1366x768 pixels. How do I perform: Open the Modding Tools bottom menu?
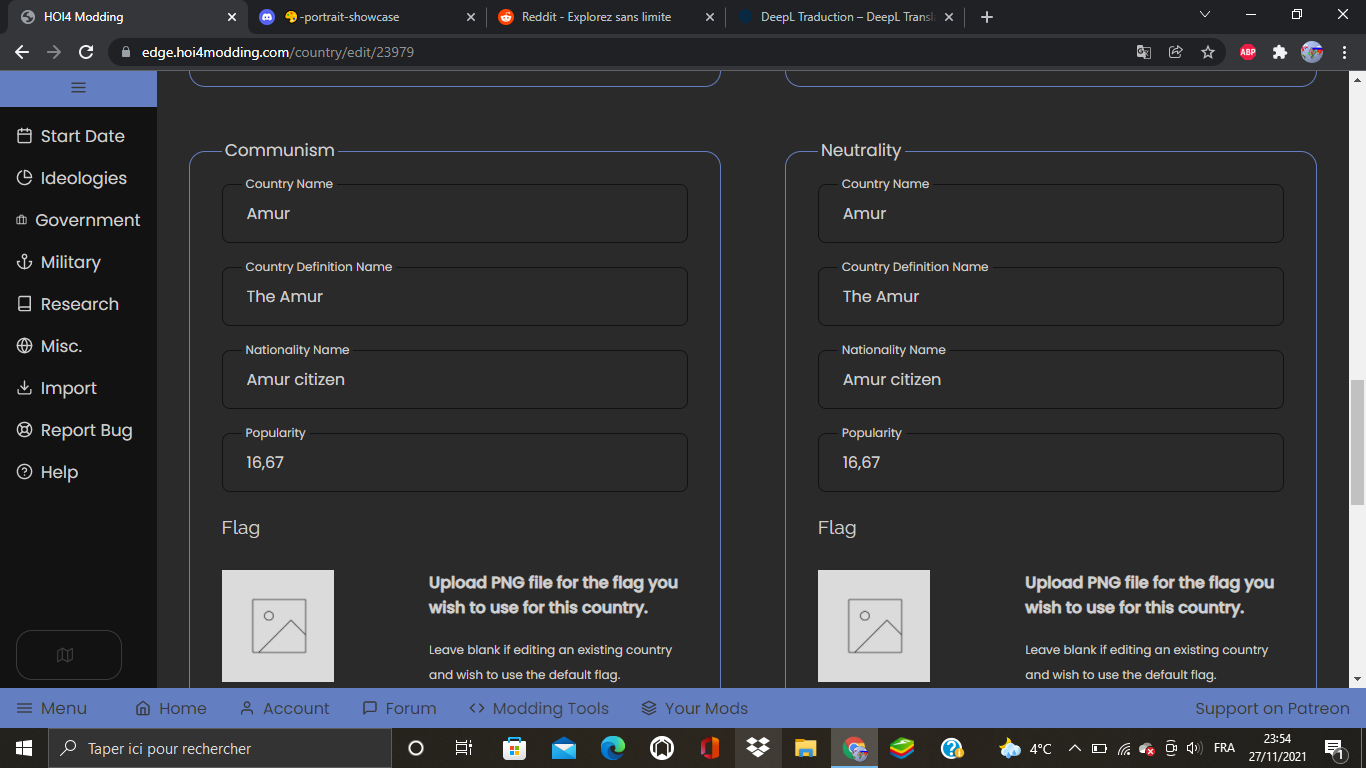coord(539,708)
